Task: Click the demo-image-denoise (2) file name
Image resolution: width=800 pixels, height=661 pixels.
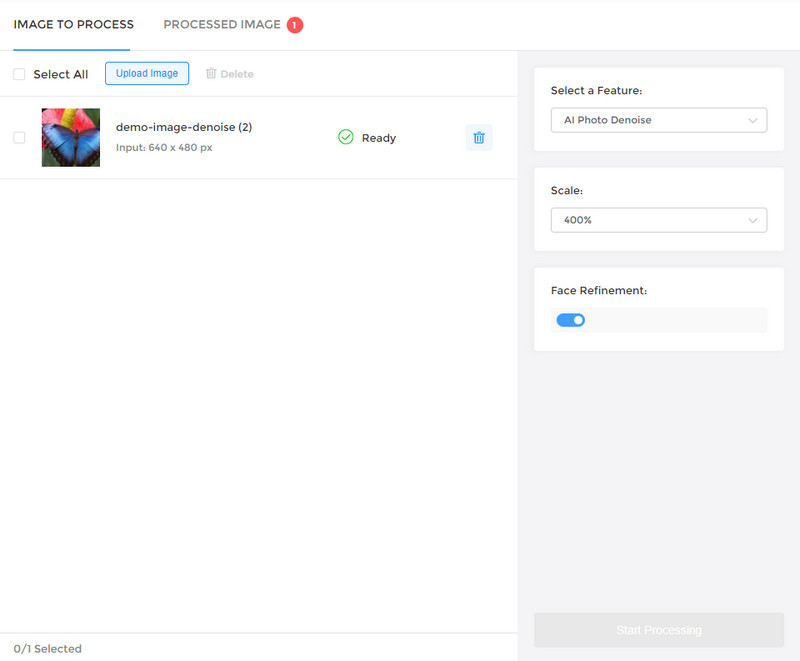Action: tap(184, 127)
